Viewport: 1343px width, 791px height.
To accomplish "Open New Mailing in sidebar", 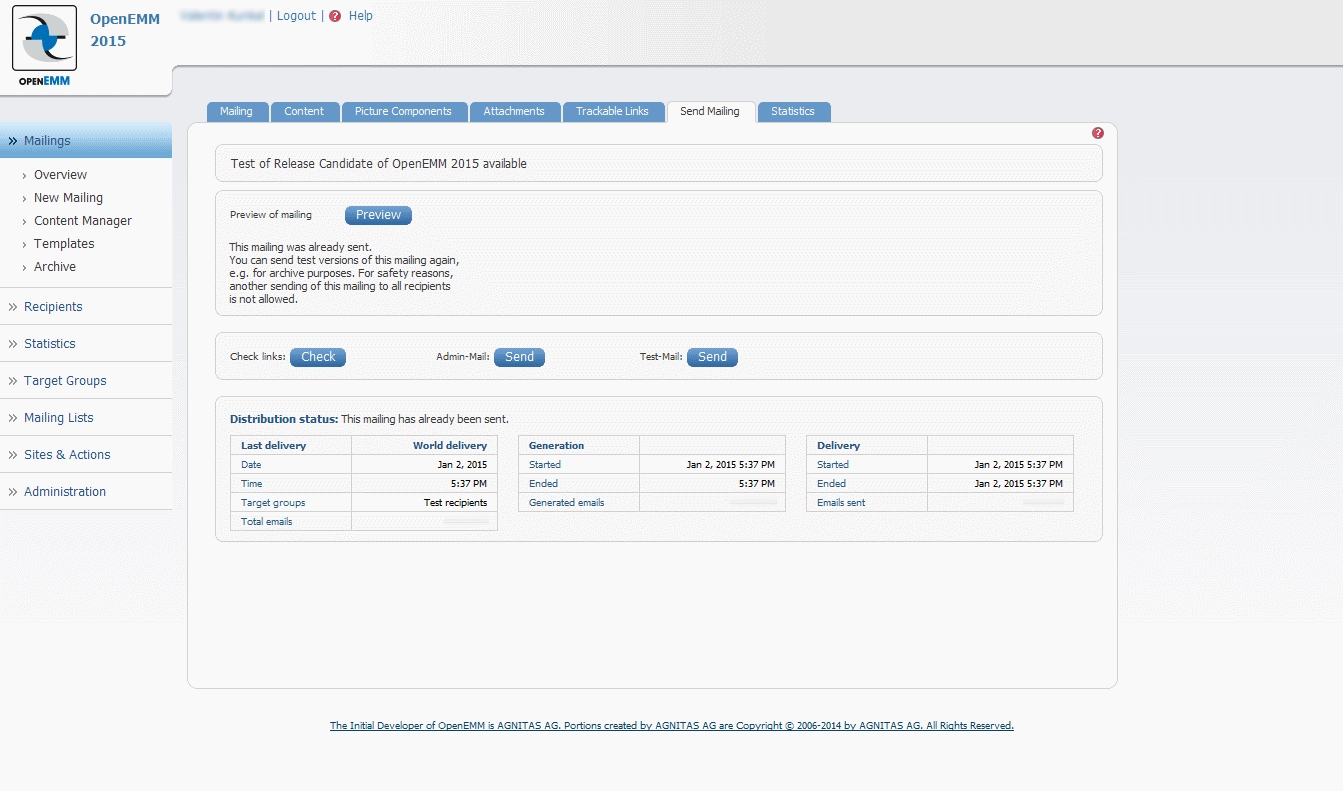I will pos(68,198).
